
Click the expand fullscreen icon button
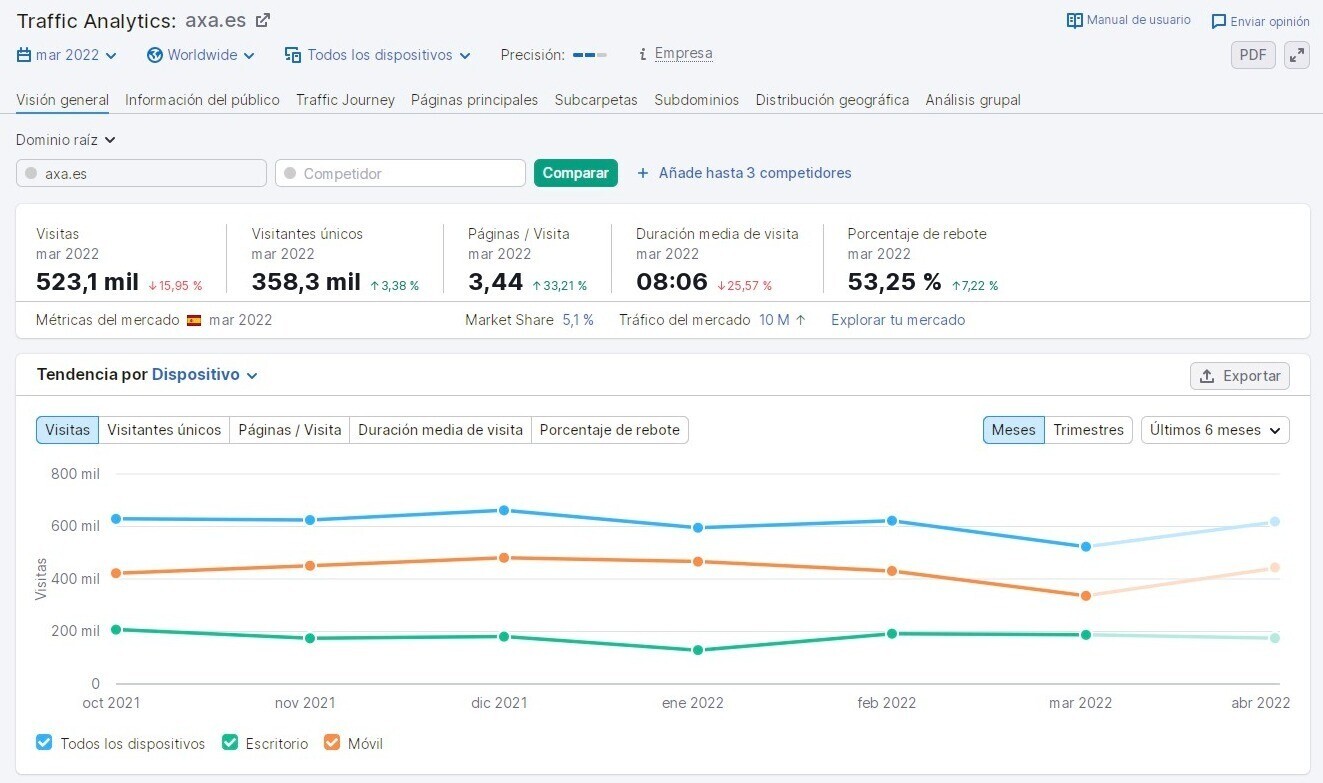click(x=1297, y=55)
